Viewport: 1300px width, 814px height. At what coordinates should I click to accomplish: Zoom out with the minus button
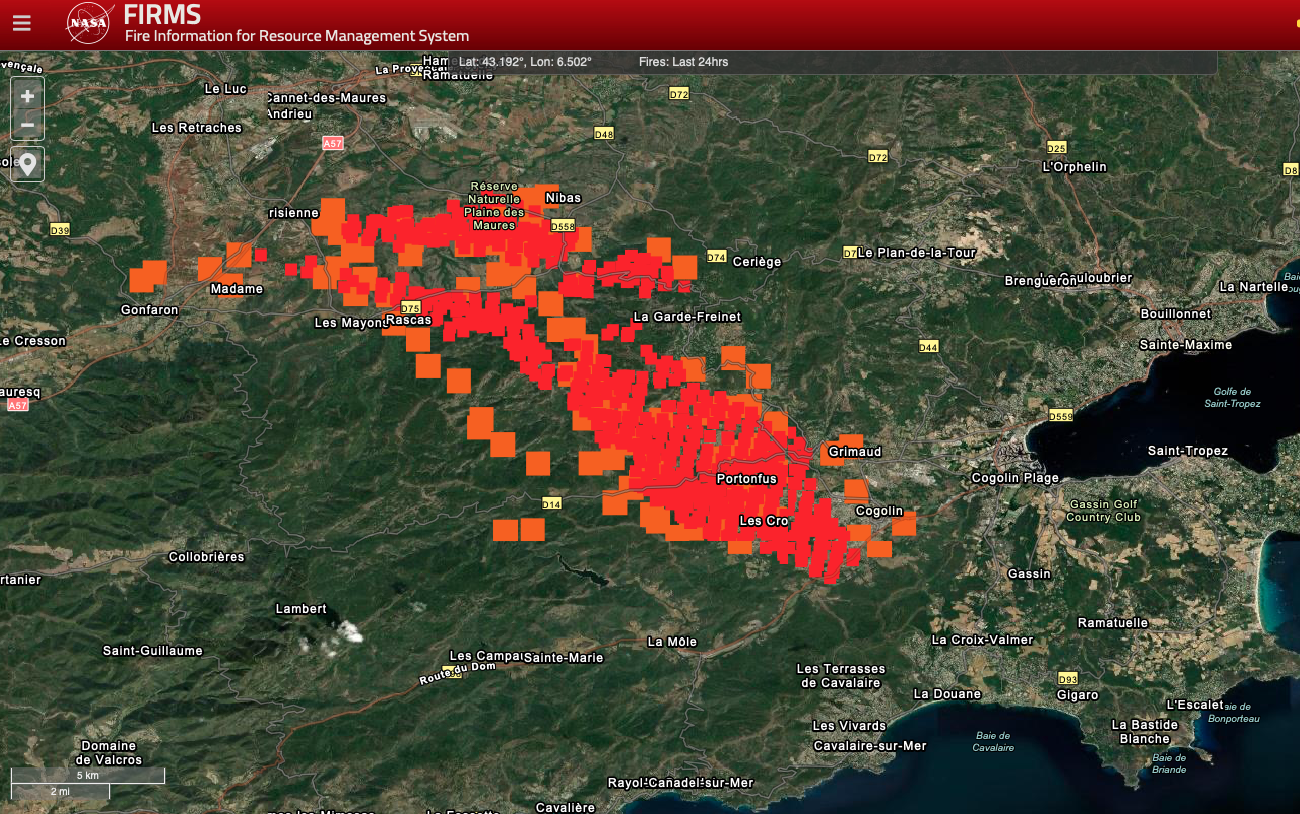tap(27, 125)
